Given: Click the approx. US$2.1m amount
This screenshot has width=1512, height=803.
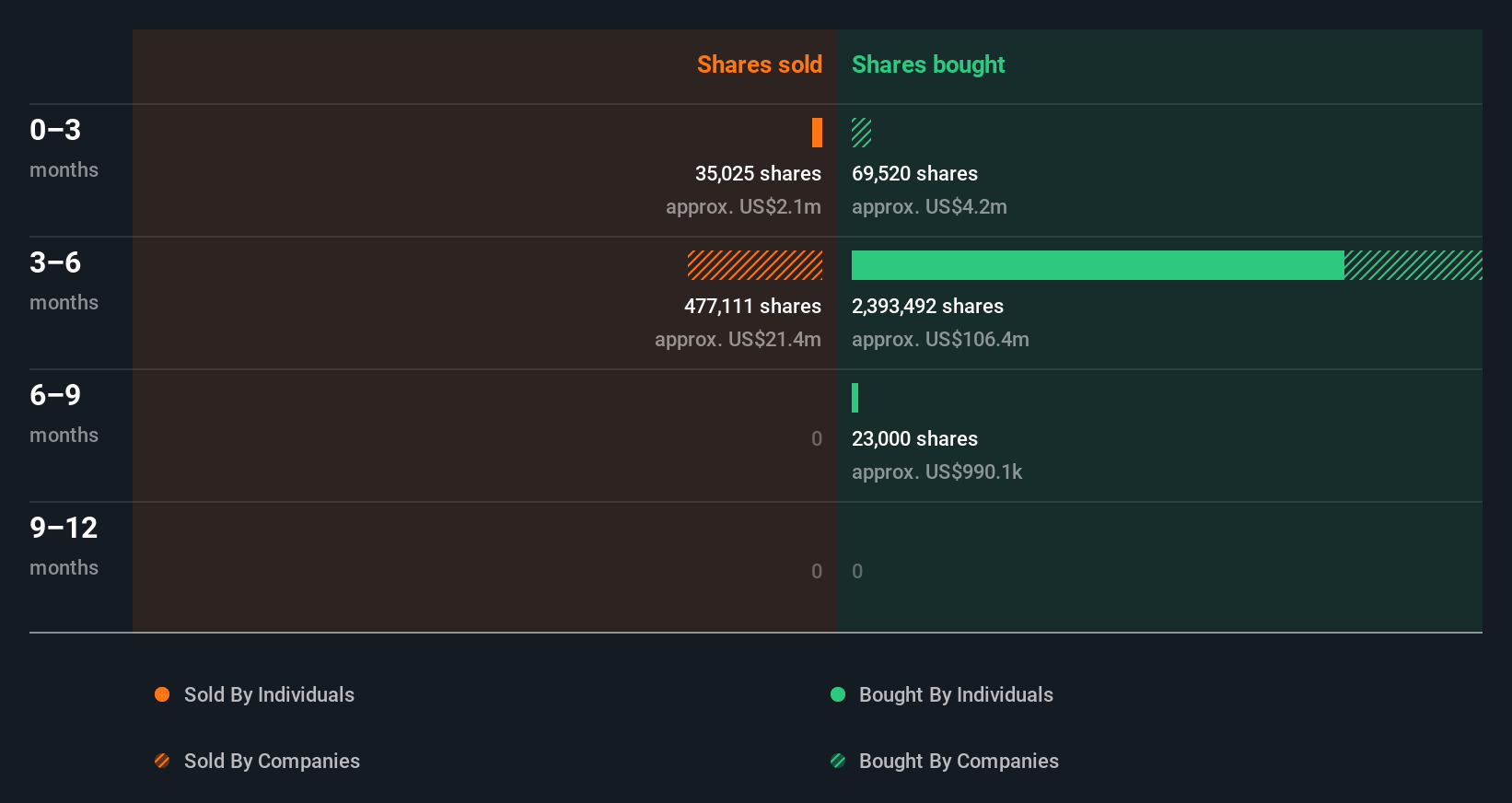Looking at the screenshot, I should pyautogui.click(x=743, y=207).
